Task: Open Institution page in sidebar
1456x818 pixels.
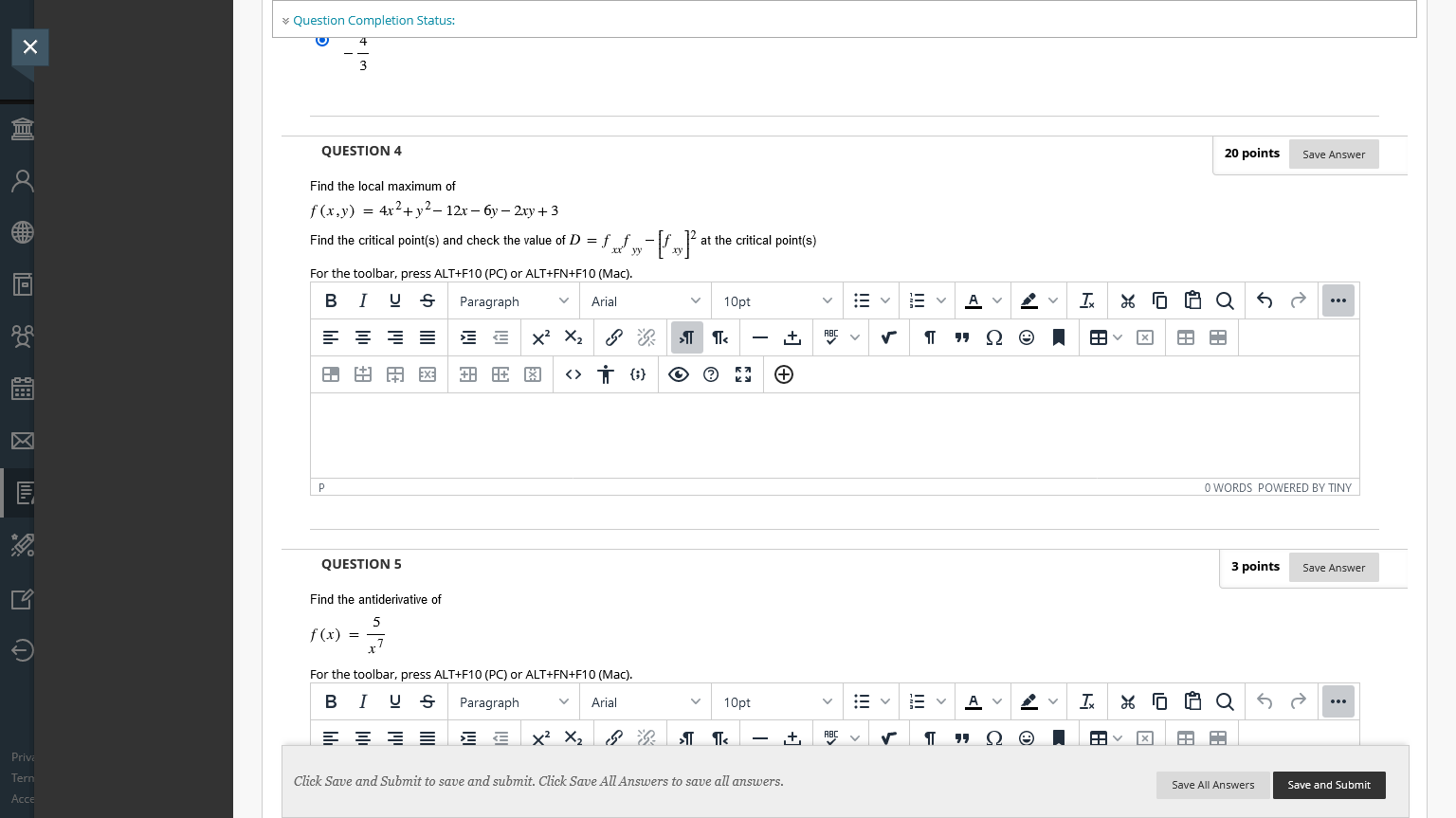Action: (x=22, y=128)
